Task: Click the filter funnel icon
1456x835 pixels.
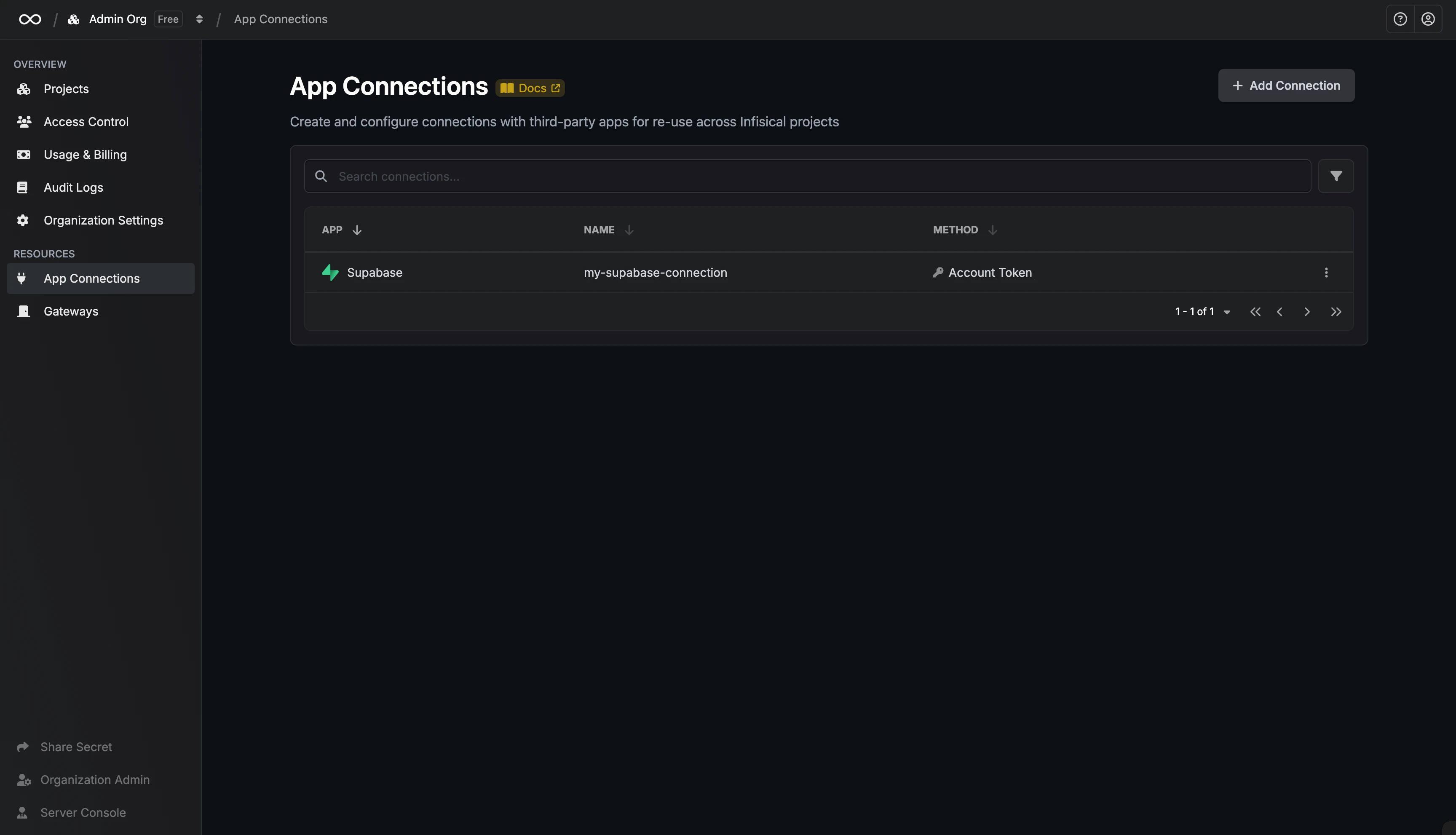Action: (x=1336, y=176)
